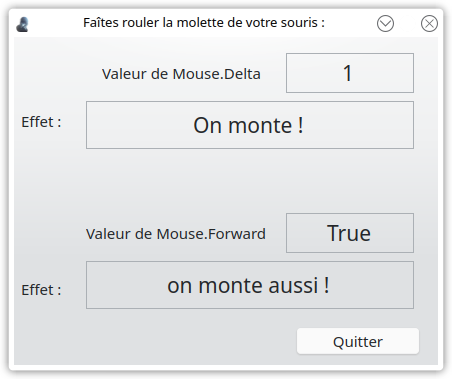Focus the window by clicking its title text
452x379 pixels.
204,23
